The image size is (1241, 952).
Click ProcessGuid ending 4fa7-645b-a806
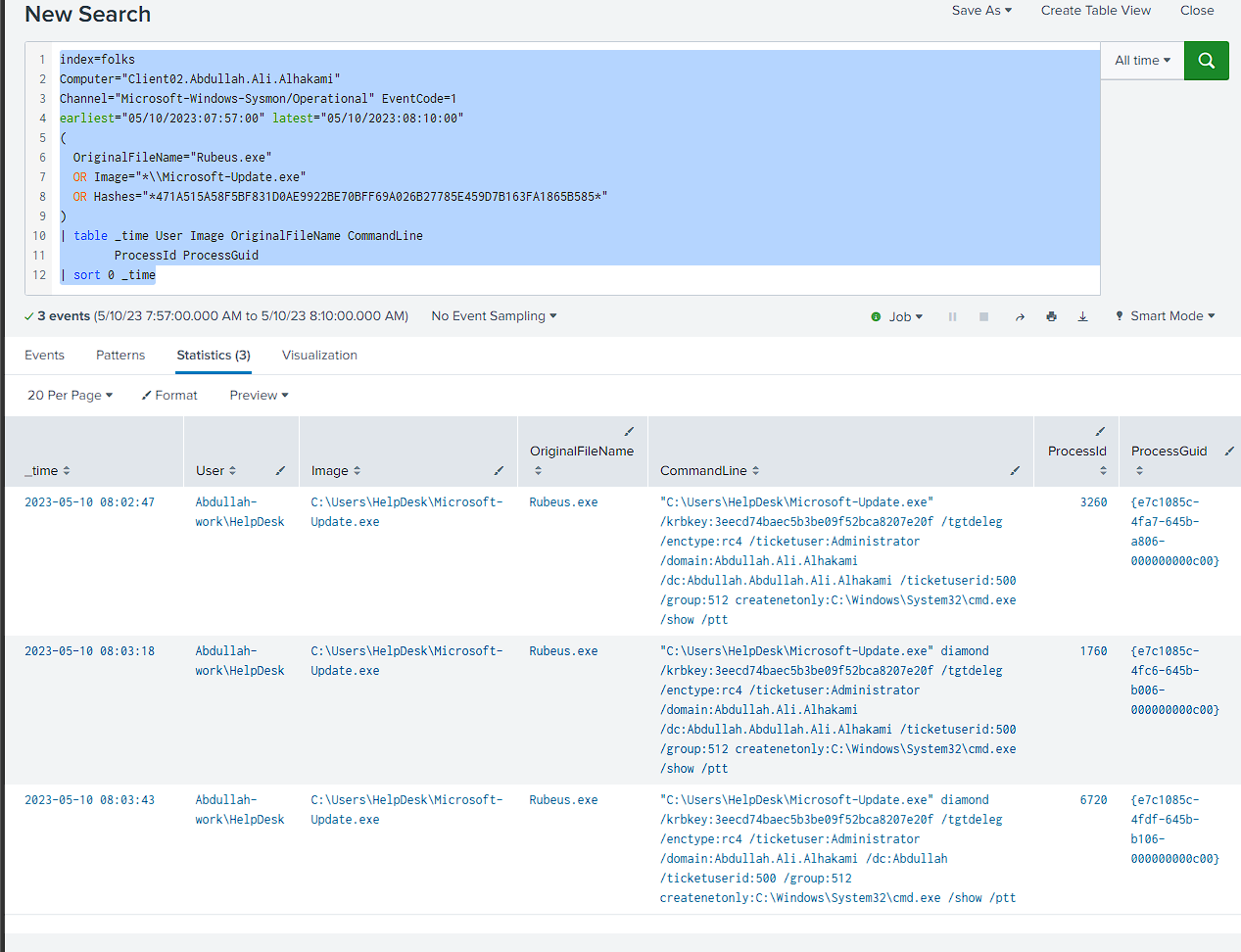click(x=1174, y=532)
